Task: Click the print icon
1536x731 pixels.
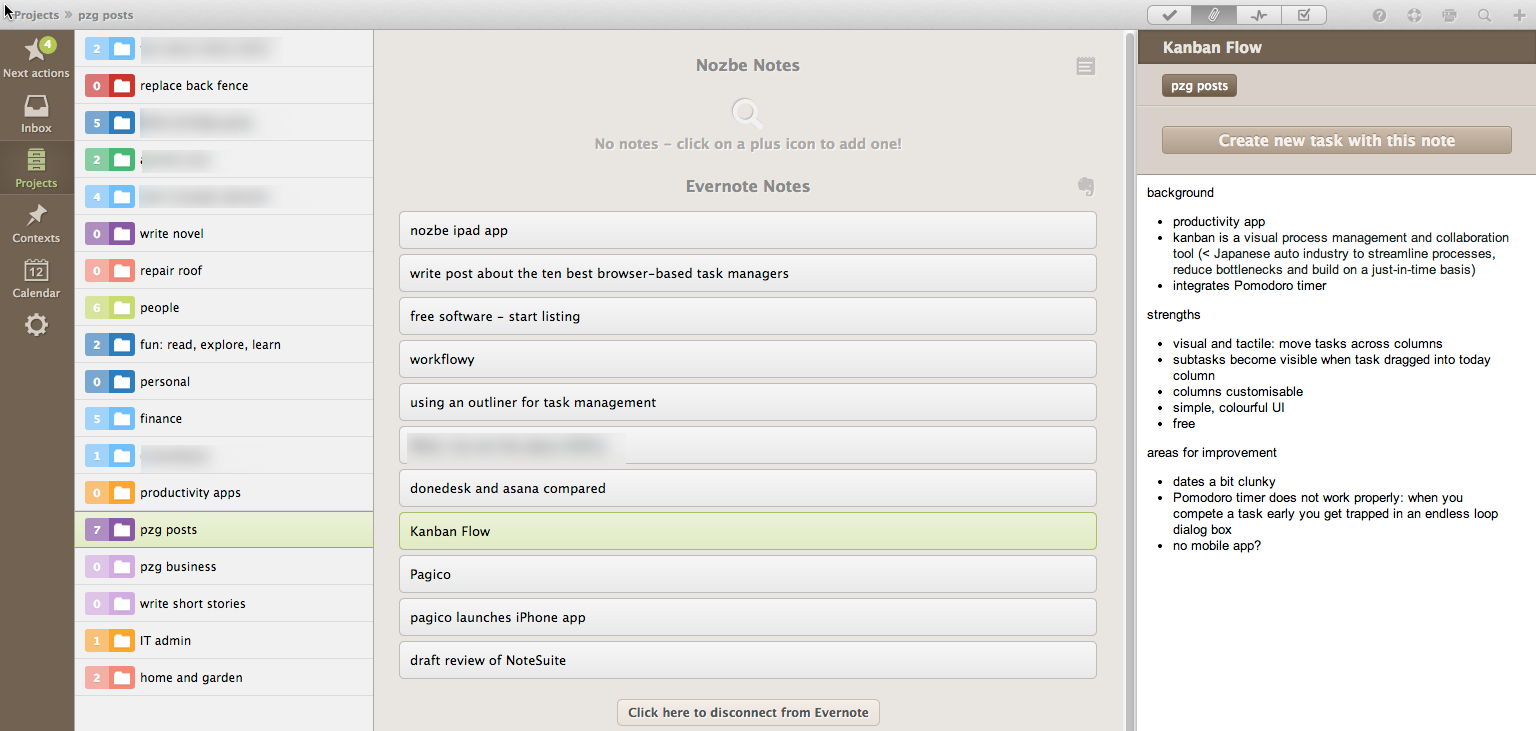Action: pyautogui.click(x=1449, y=15)
